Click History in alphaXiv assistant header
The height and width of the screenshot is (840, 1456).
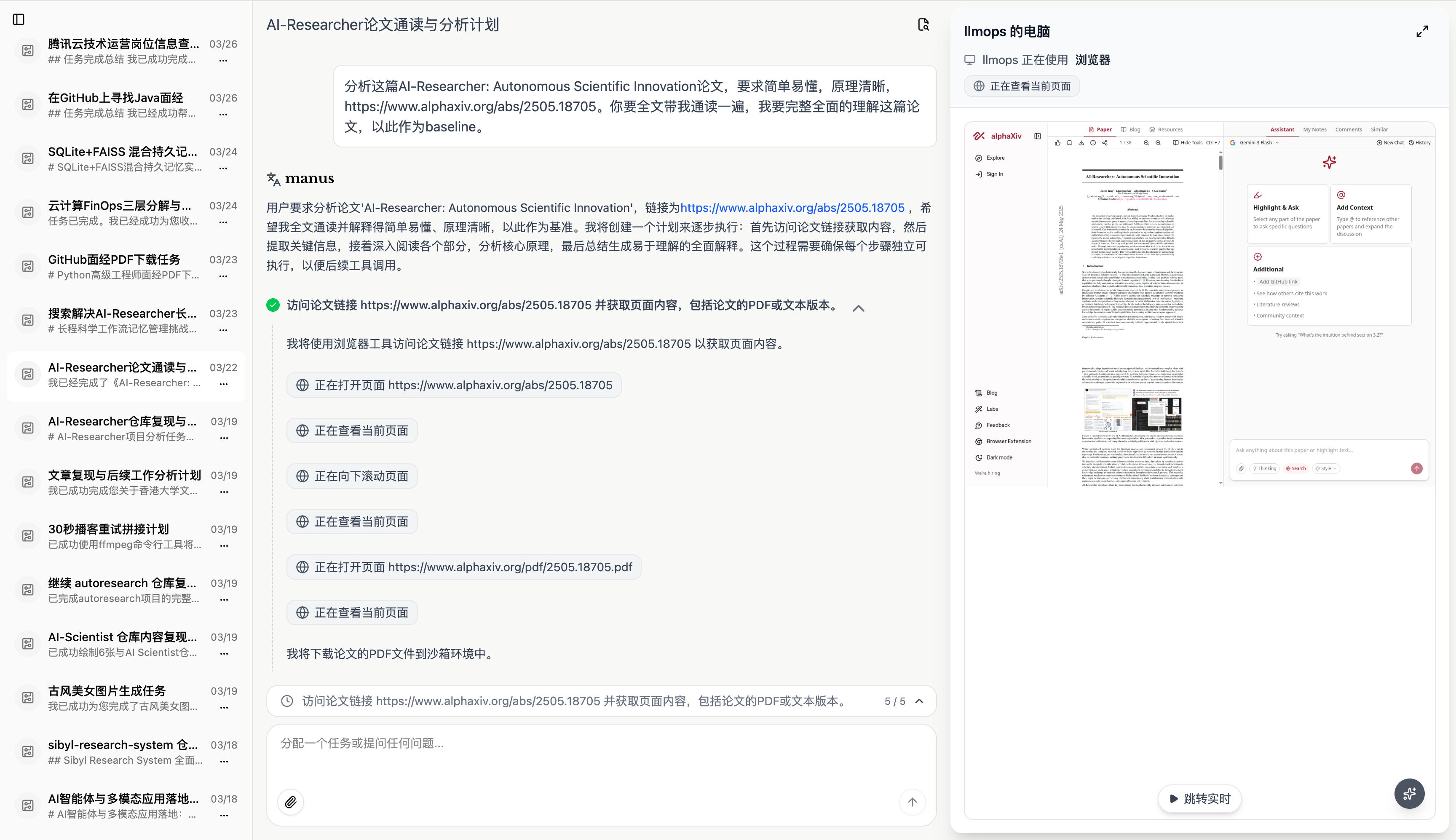click(1419, 142)
